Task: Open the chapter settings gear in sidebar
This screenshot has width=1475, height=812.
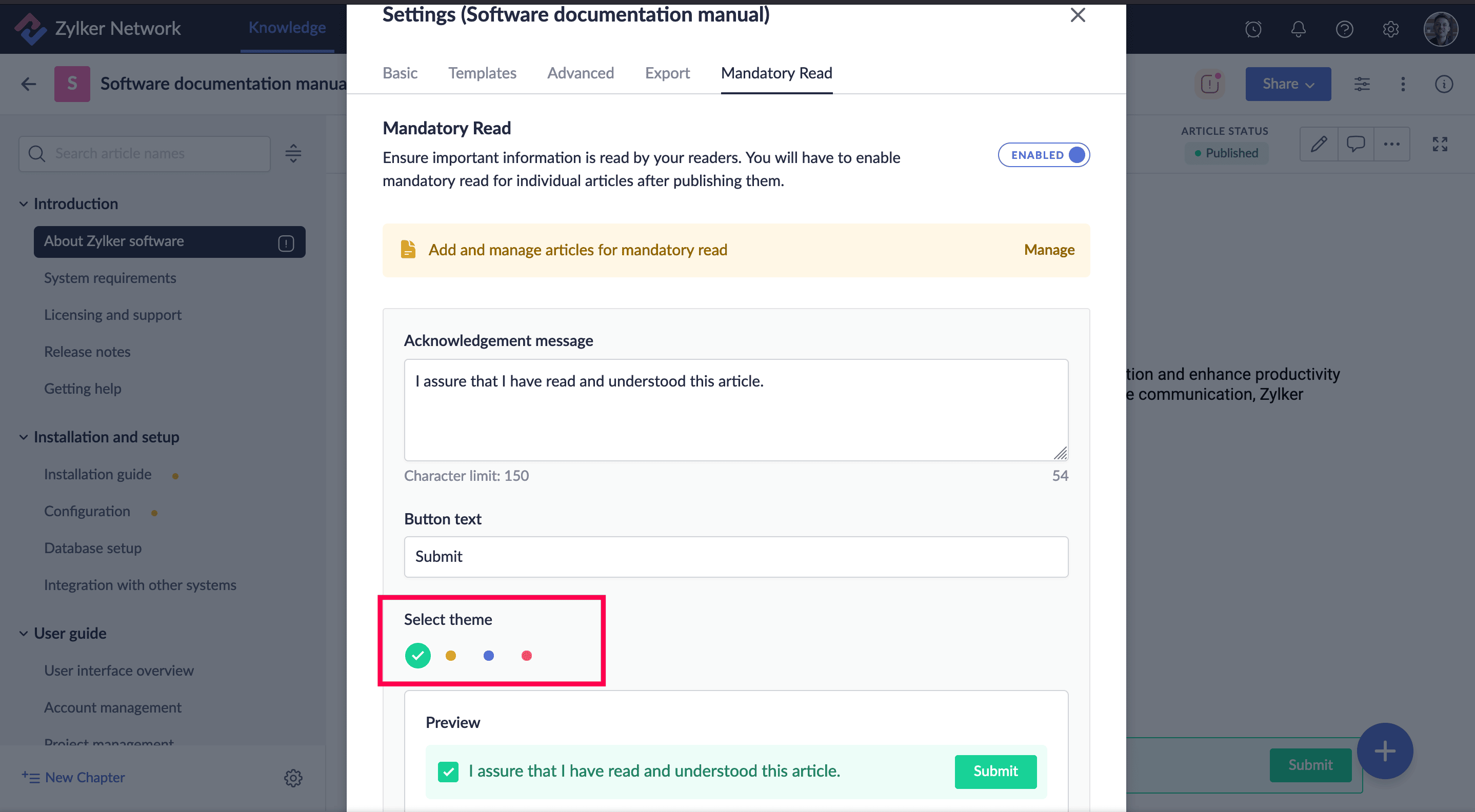Action: pos(293,778)
